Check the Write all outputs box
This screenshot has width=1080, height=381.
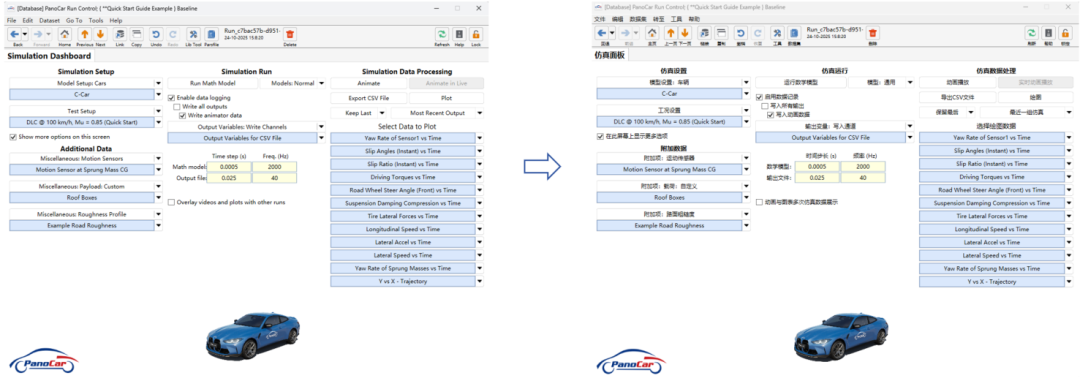[177, 107]
